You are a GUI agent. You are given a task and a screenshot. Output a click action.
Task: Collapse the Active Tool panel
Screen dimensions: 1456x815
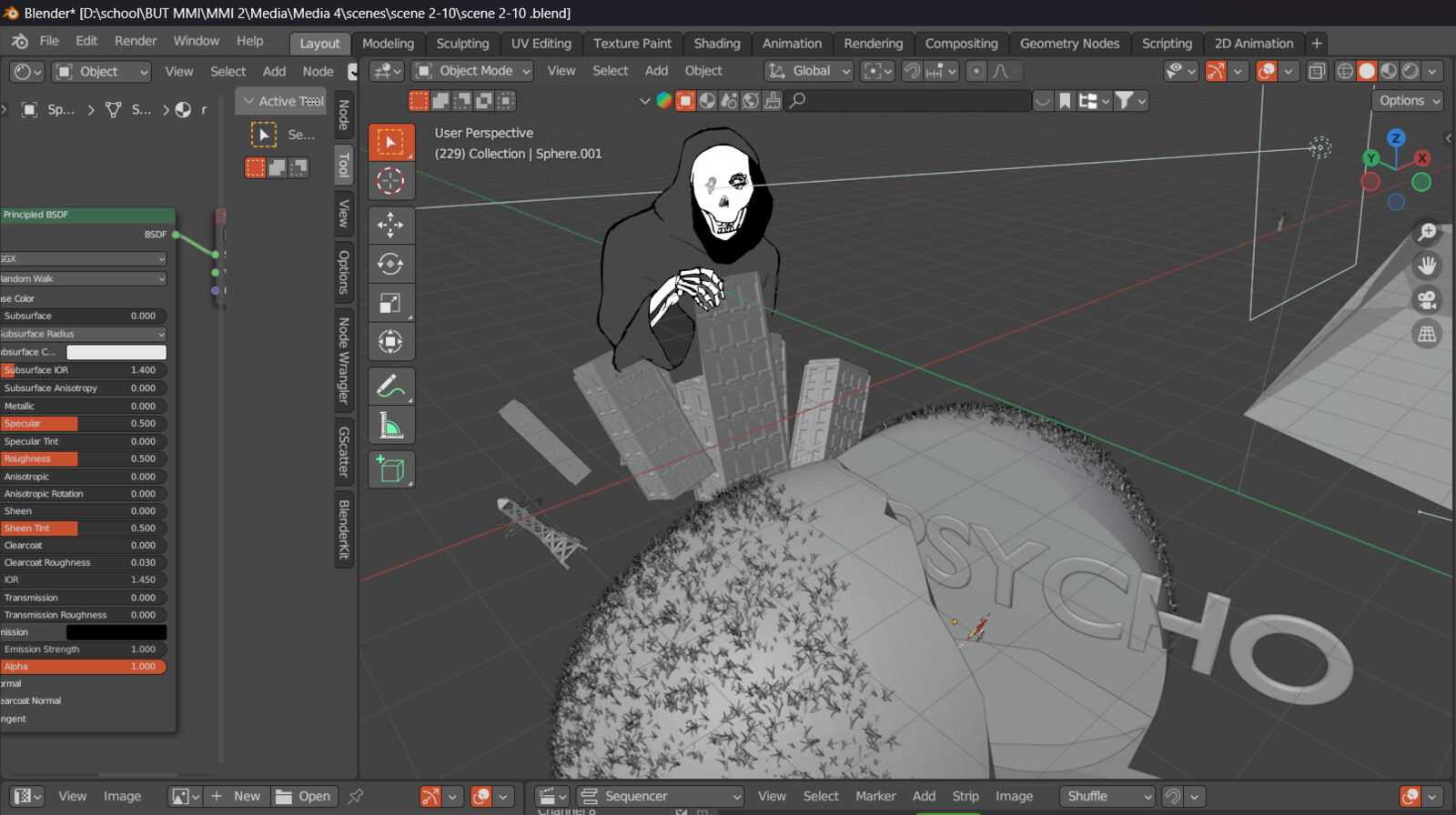(248, 101)
